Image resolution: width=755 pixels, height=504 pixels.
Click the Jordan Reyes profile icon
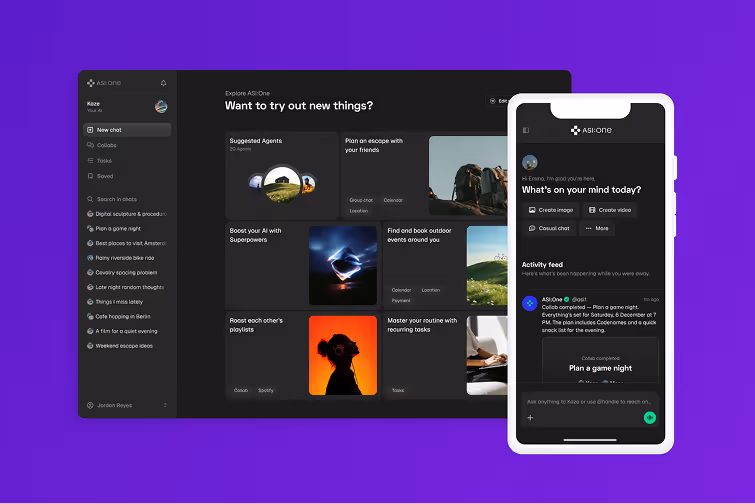[90, 405]
